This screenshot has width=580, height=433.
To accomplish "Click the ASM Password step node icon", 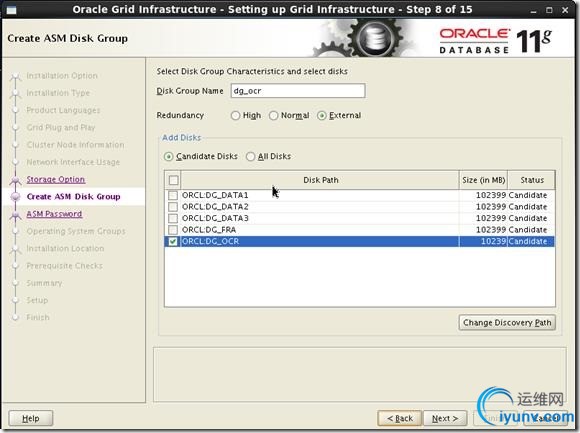I will pyautogui.click(x=16, y=214).
